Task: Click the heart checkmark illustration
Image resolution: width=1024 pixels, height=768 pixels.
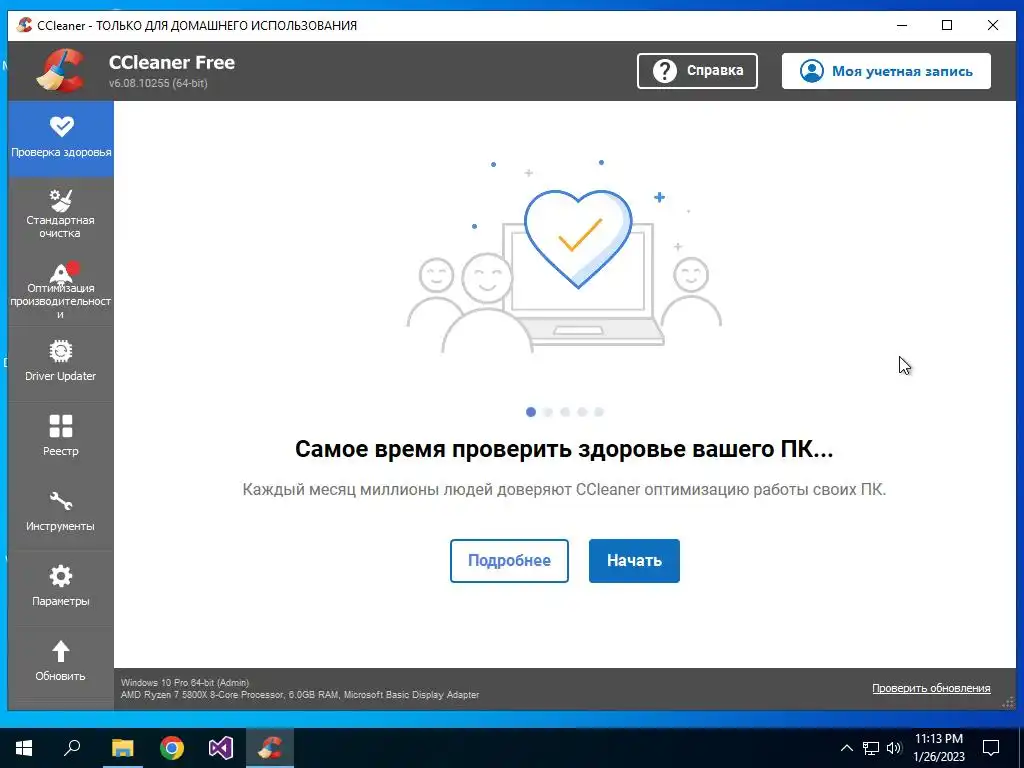Action: [x=578, y=238]
